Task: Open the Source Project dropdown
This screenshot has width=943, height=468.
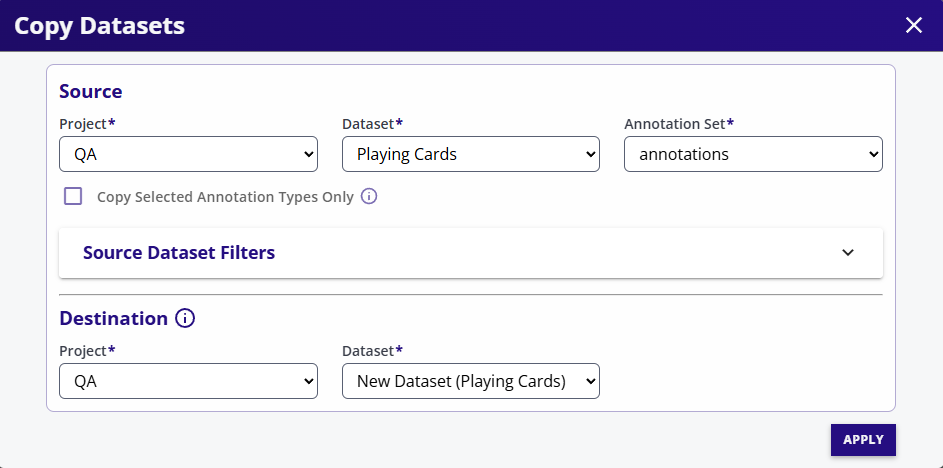Action: (188, 154)
